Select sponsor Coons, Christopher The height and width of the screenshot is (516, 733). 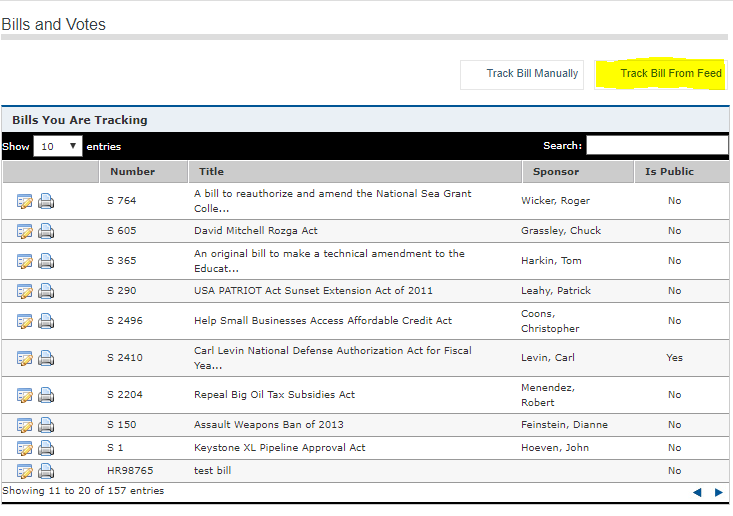point(550,321)
